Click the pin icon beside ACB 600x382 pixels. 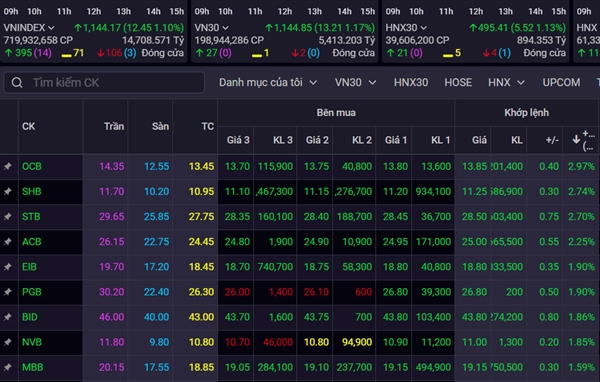tap(8, 242)
